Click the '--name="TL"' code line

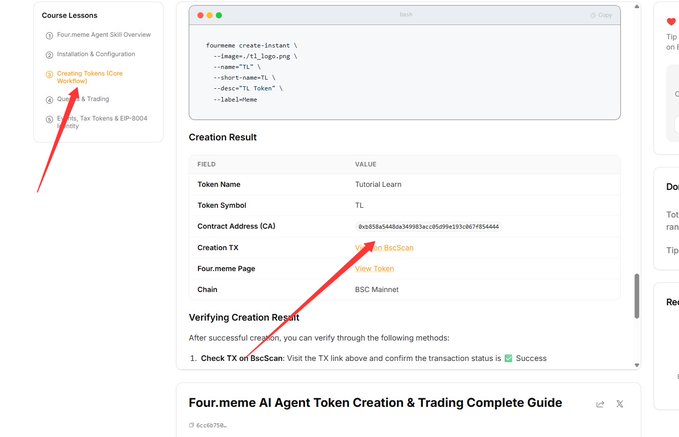(237, 67)
